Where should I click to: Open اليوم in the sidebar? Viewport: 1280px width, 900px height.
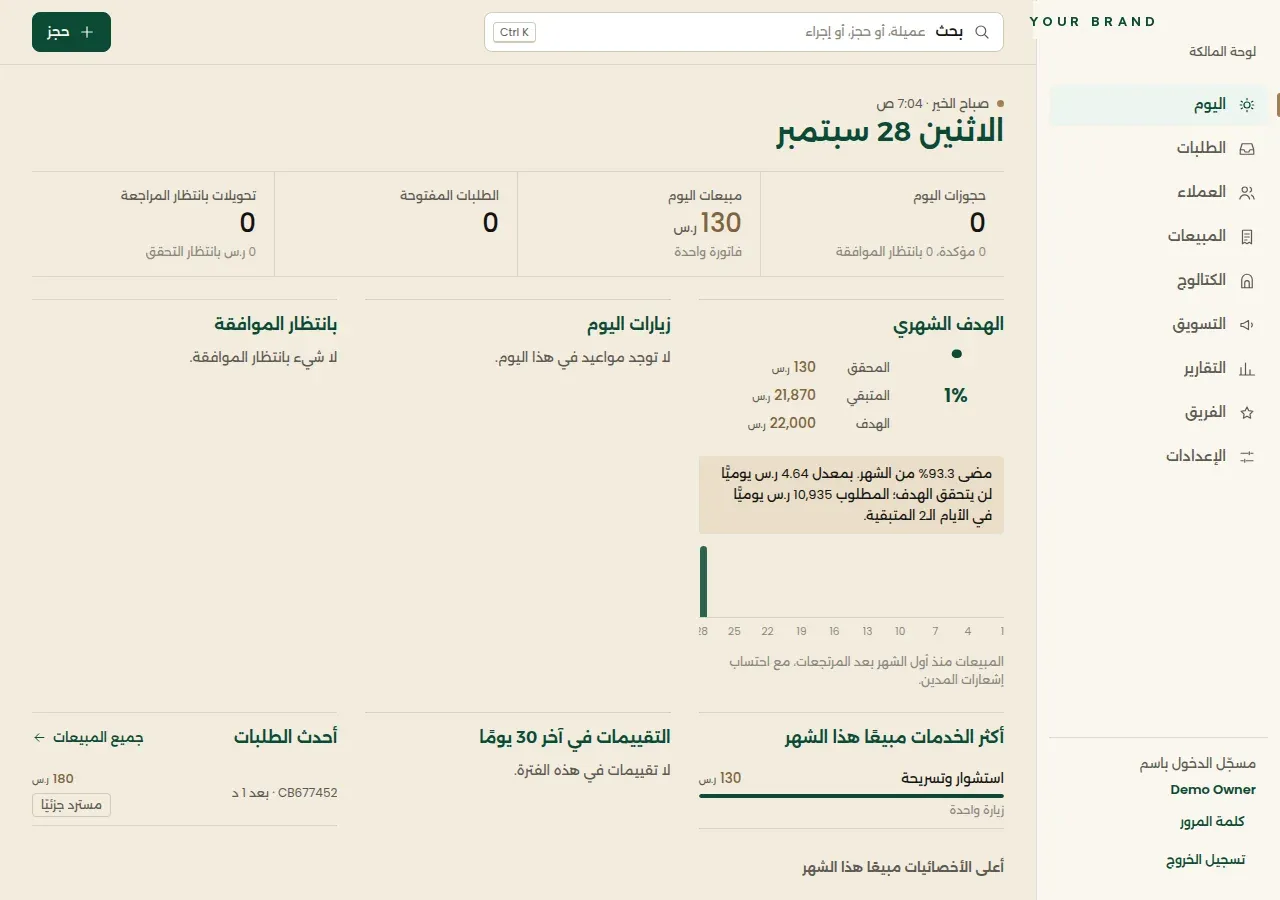(x=1158, y=105)
